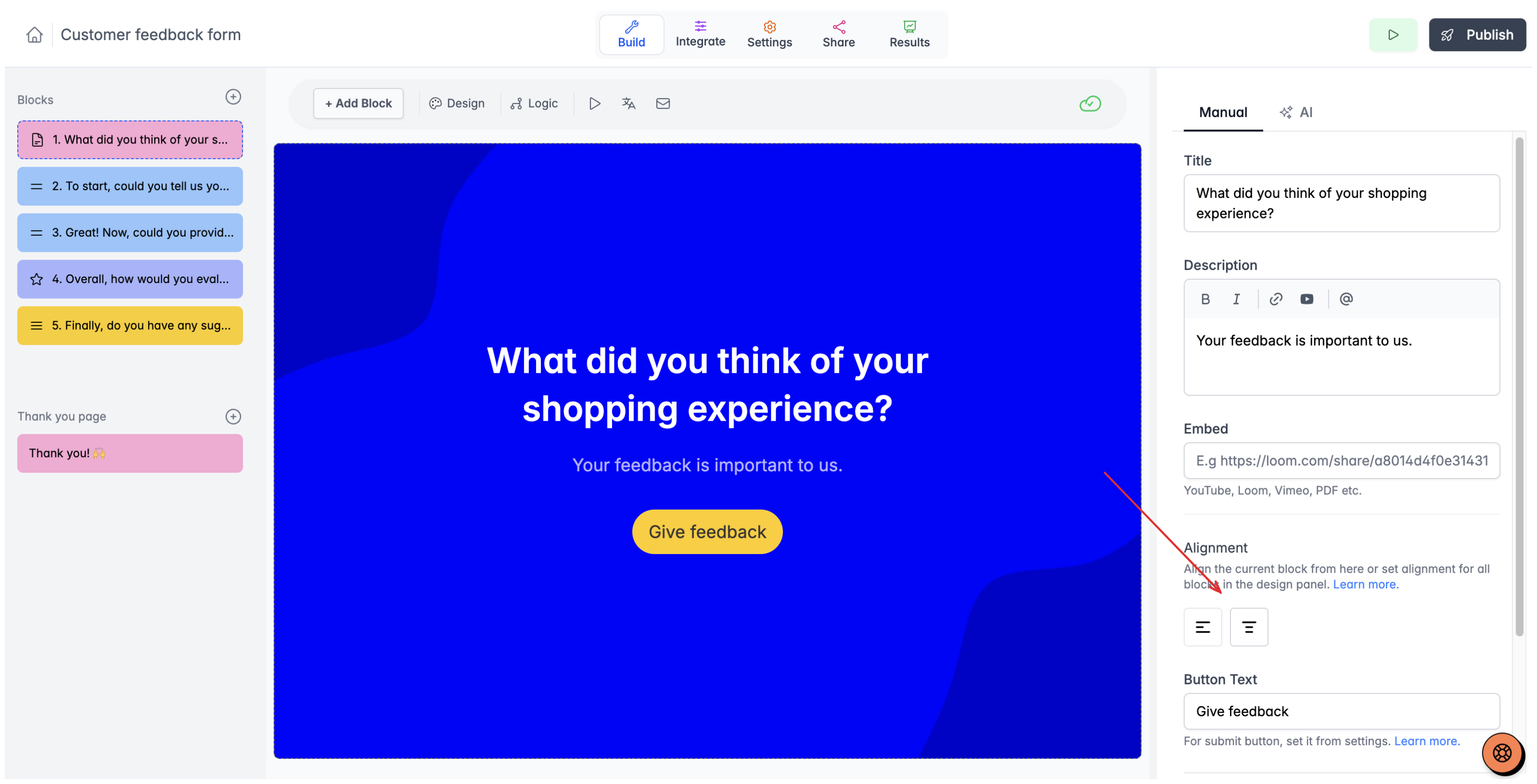
Task: Open the Results tab
Action: pos(909,34)
